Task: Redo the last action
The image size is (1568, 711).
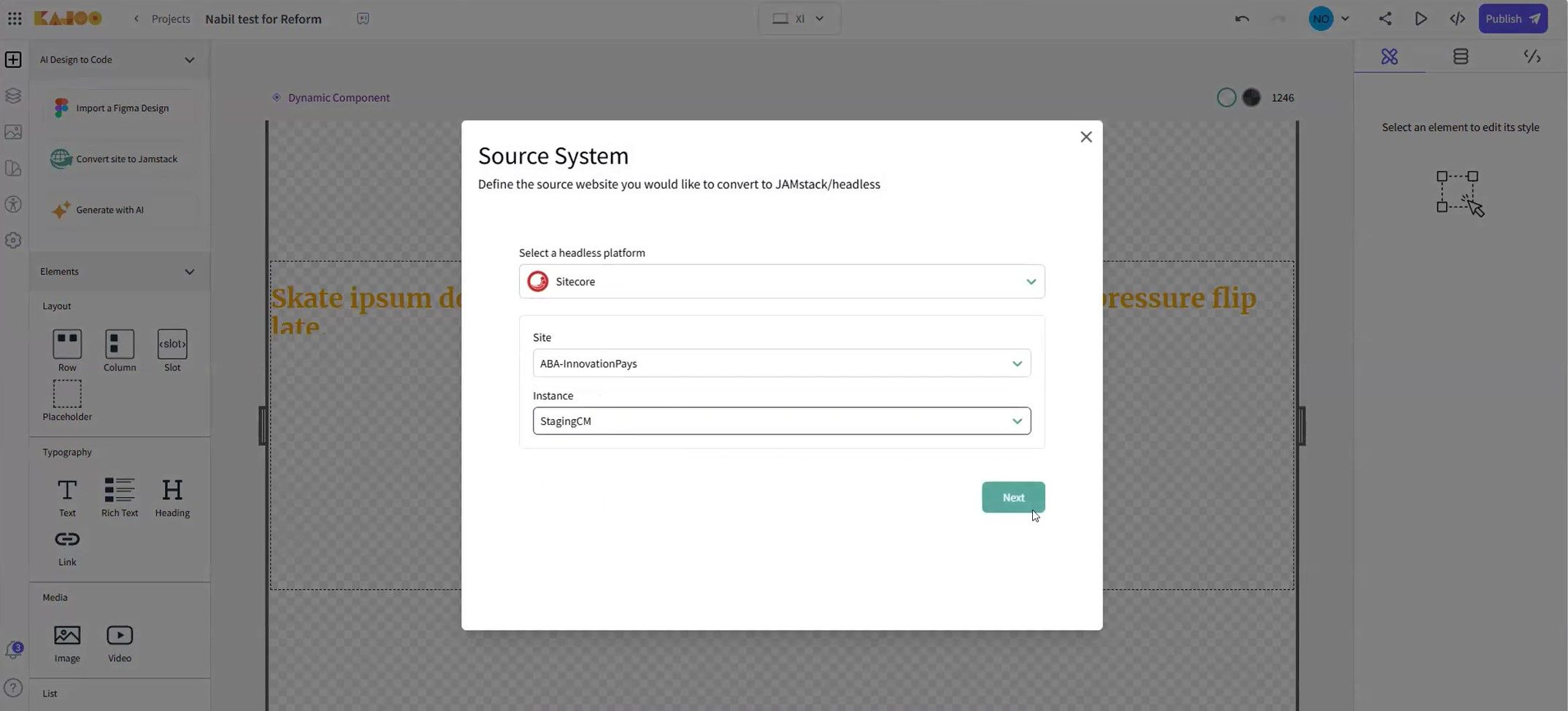Action: (x=1279, y=19)
